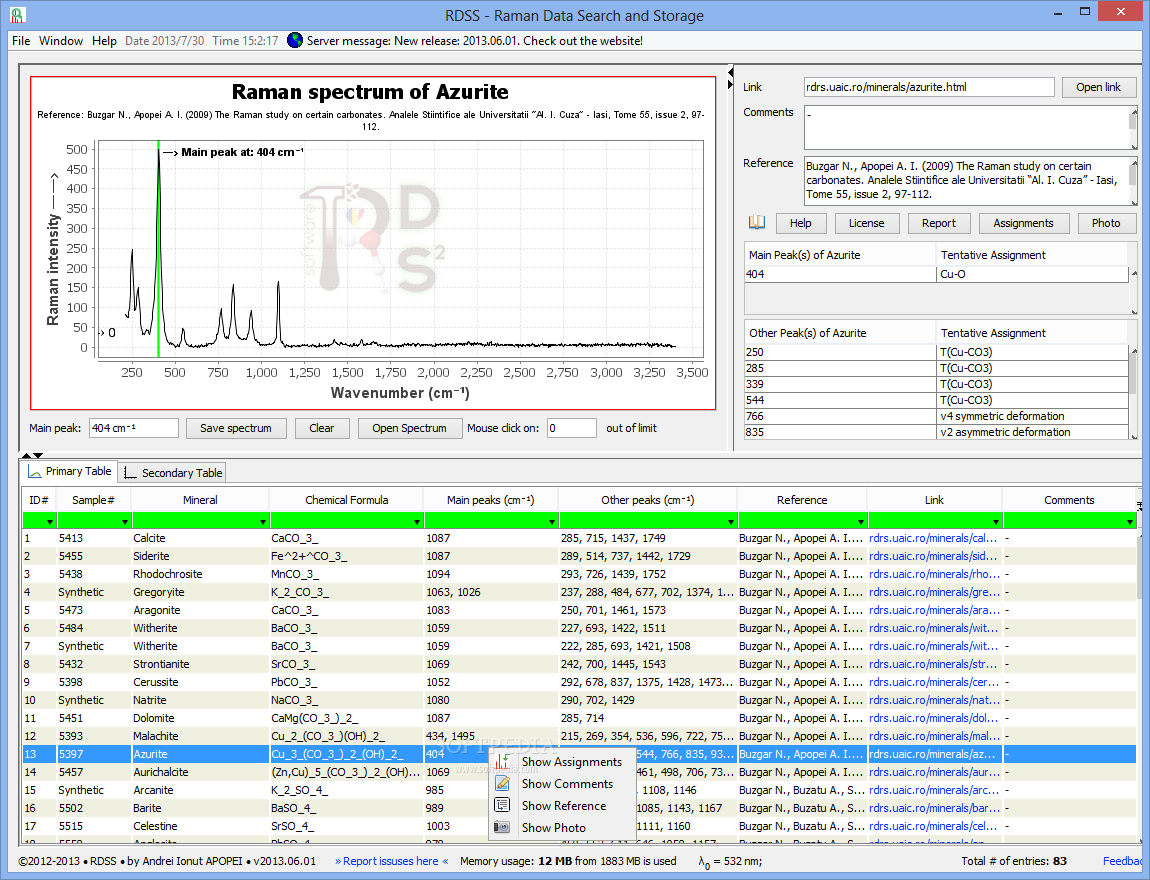
Task: Click the Cu-O tentative assignment cell
Action: 1033,274
